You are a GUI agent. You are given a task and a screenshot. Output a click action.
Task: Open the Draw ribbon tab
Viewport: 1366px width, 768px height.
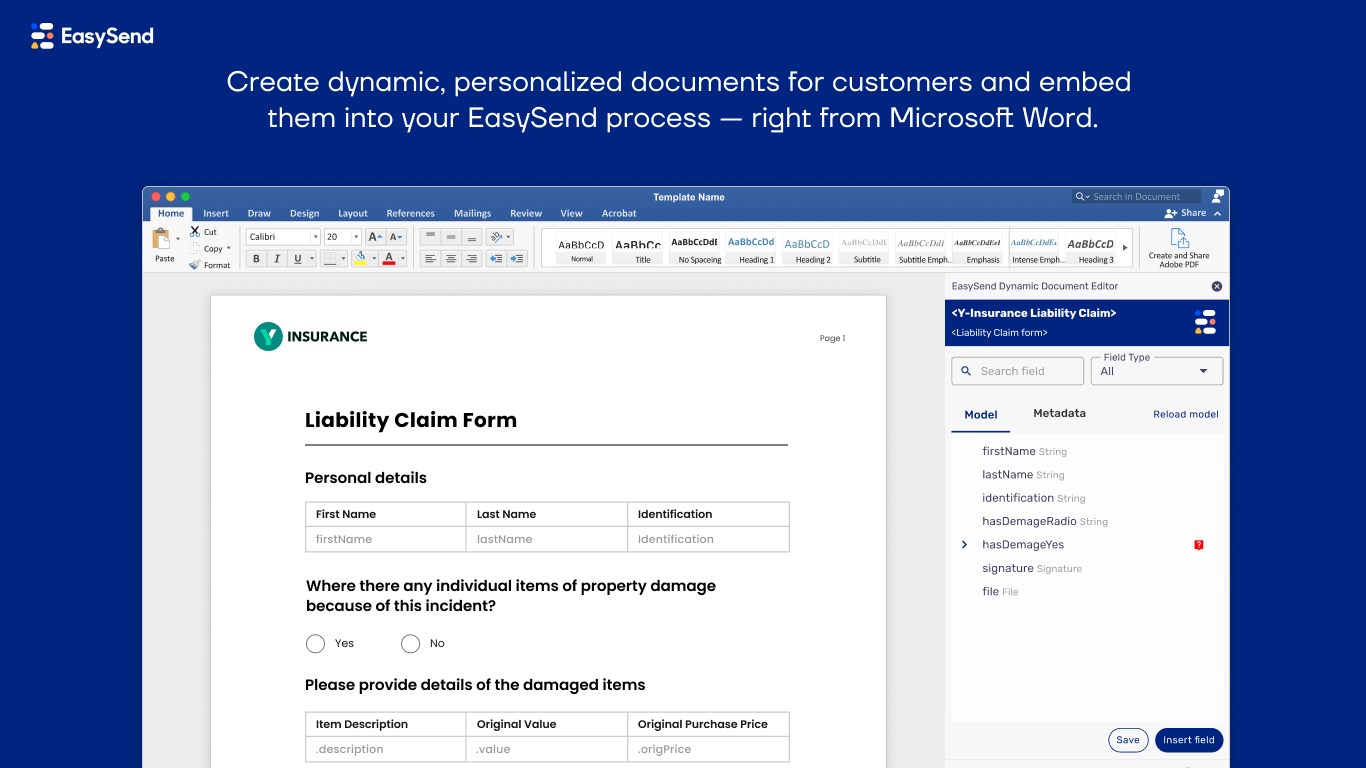point(259,213)
